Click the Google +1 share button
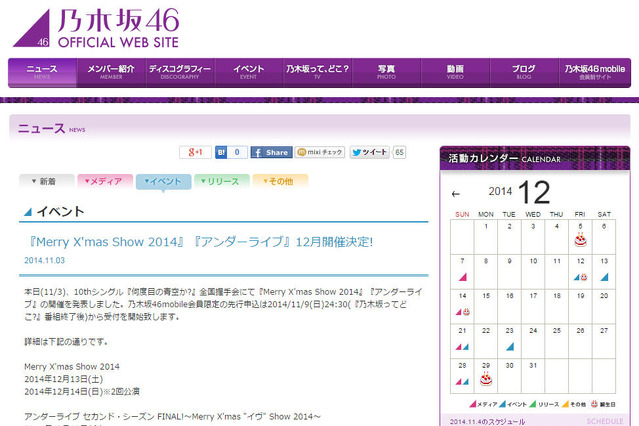 click(195, 152)
